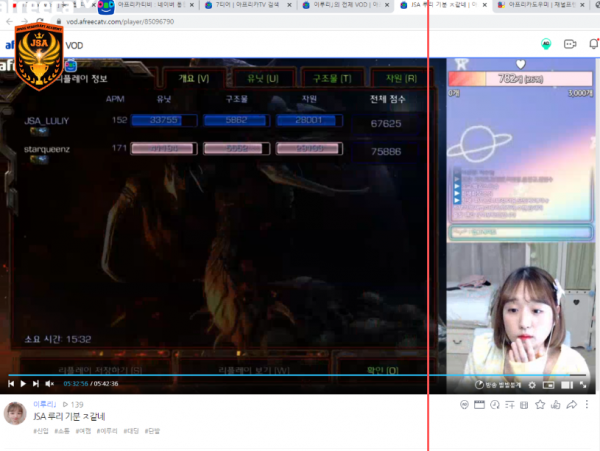Enter fullscreen mode

pos(583,385)
